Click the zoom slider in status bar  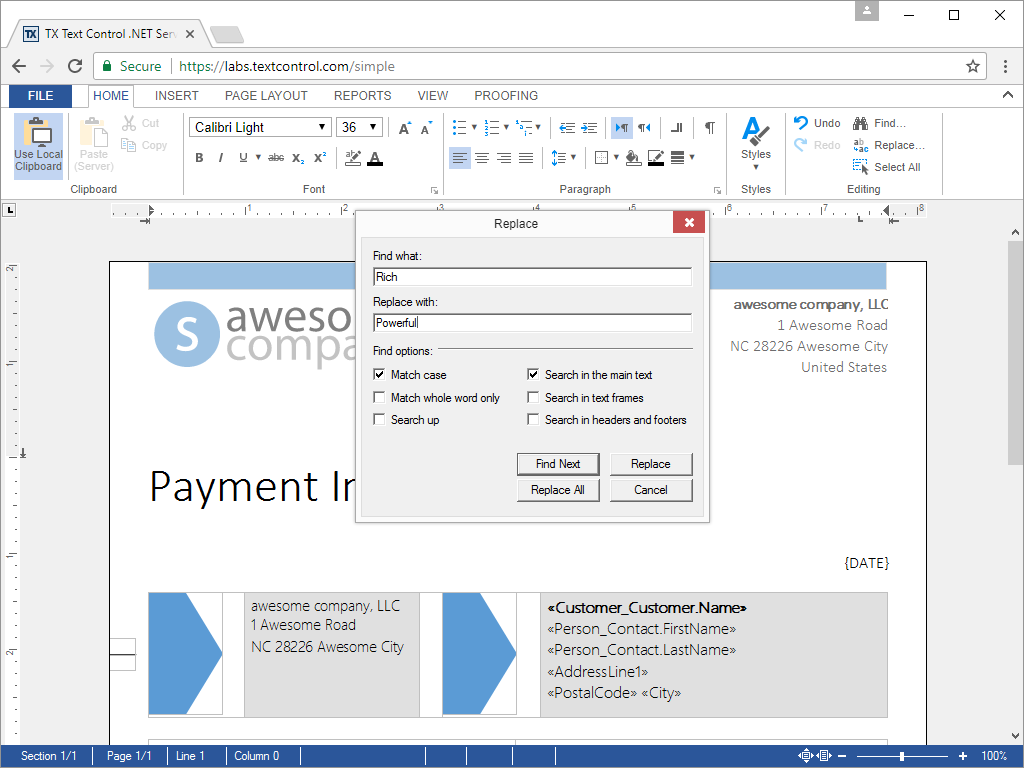(902, 756)
